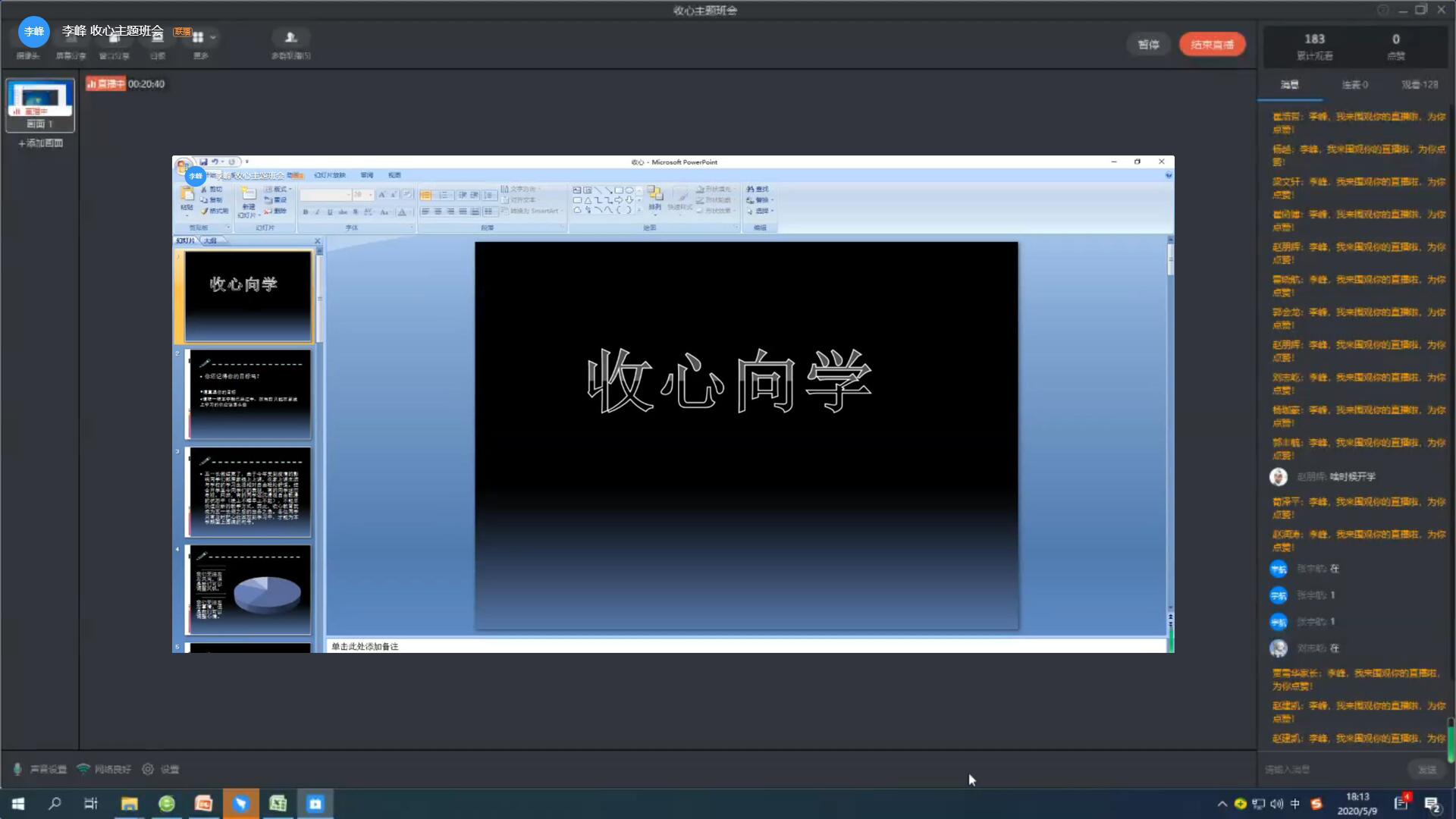Viewport: 1456px width, 819px height.
Task: Toggle text shadow S formatting
Action: pyautogui.click(x=355, y=212)
